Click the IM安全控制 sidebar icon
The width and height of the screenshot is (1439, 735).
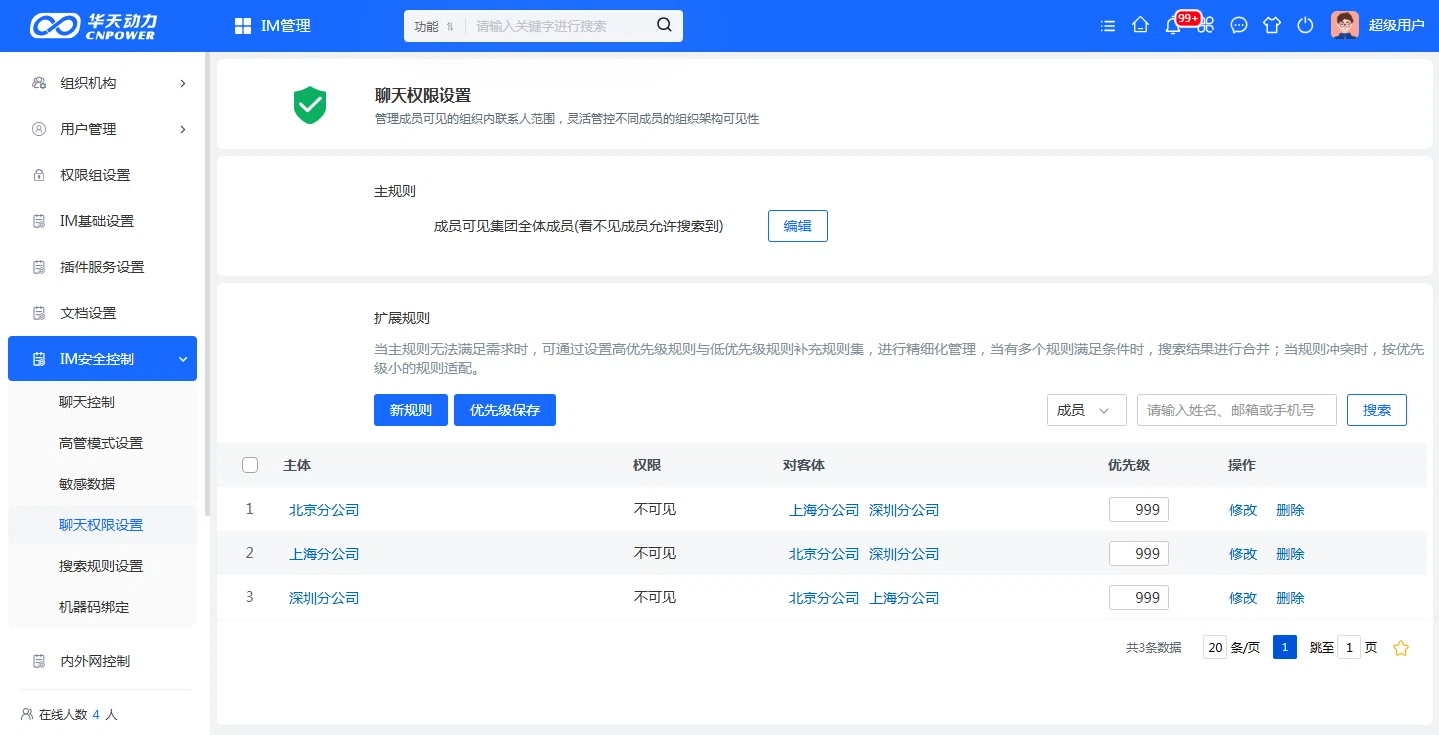point(39,359)
